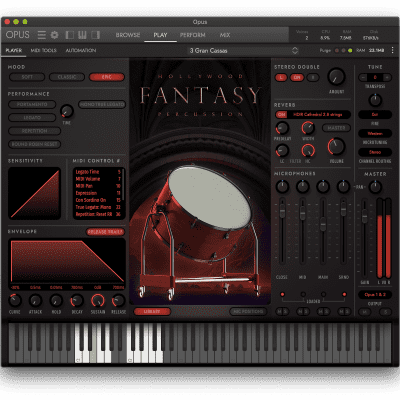Viewport: 400px width, 400px height.
Task: Toggle the left side panel layout icon
Action: click(70, 35)
